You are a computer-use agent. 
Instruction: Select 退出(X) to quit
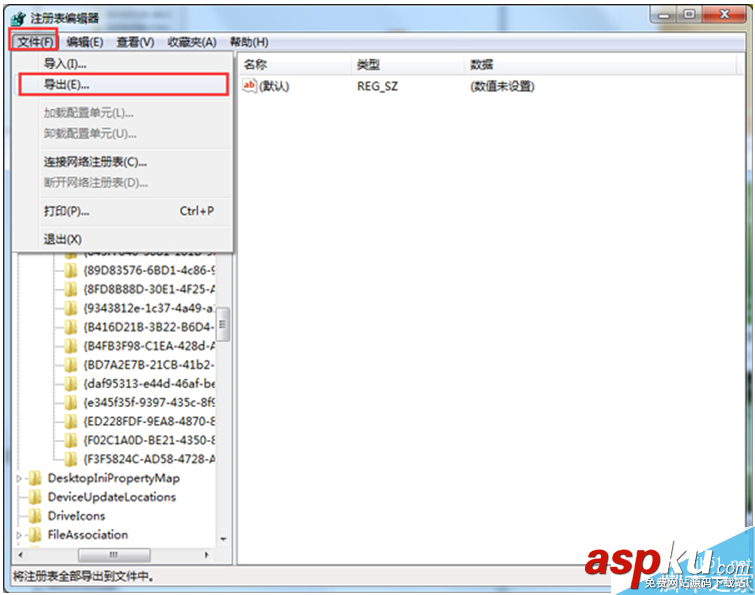(x=123, y=239)
